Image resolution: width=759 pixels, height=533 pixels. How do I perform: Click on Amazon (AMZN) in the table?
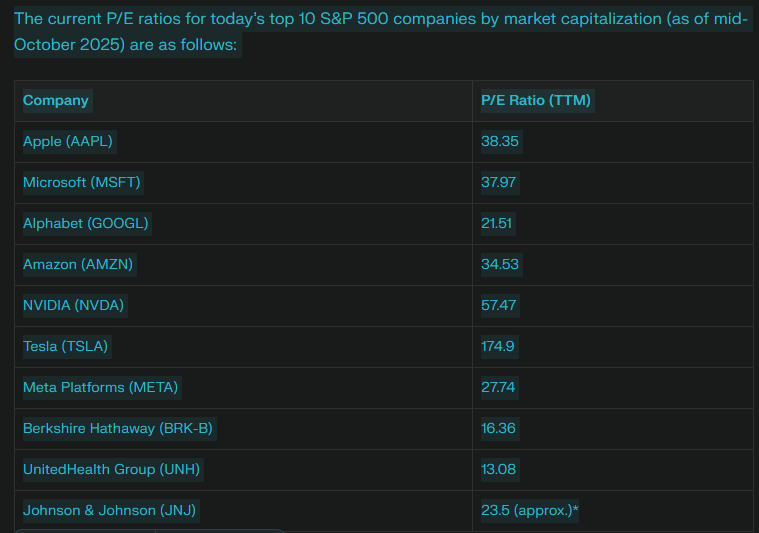click(78, 264)
